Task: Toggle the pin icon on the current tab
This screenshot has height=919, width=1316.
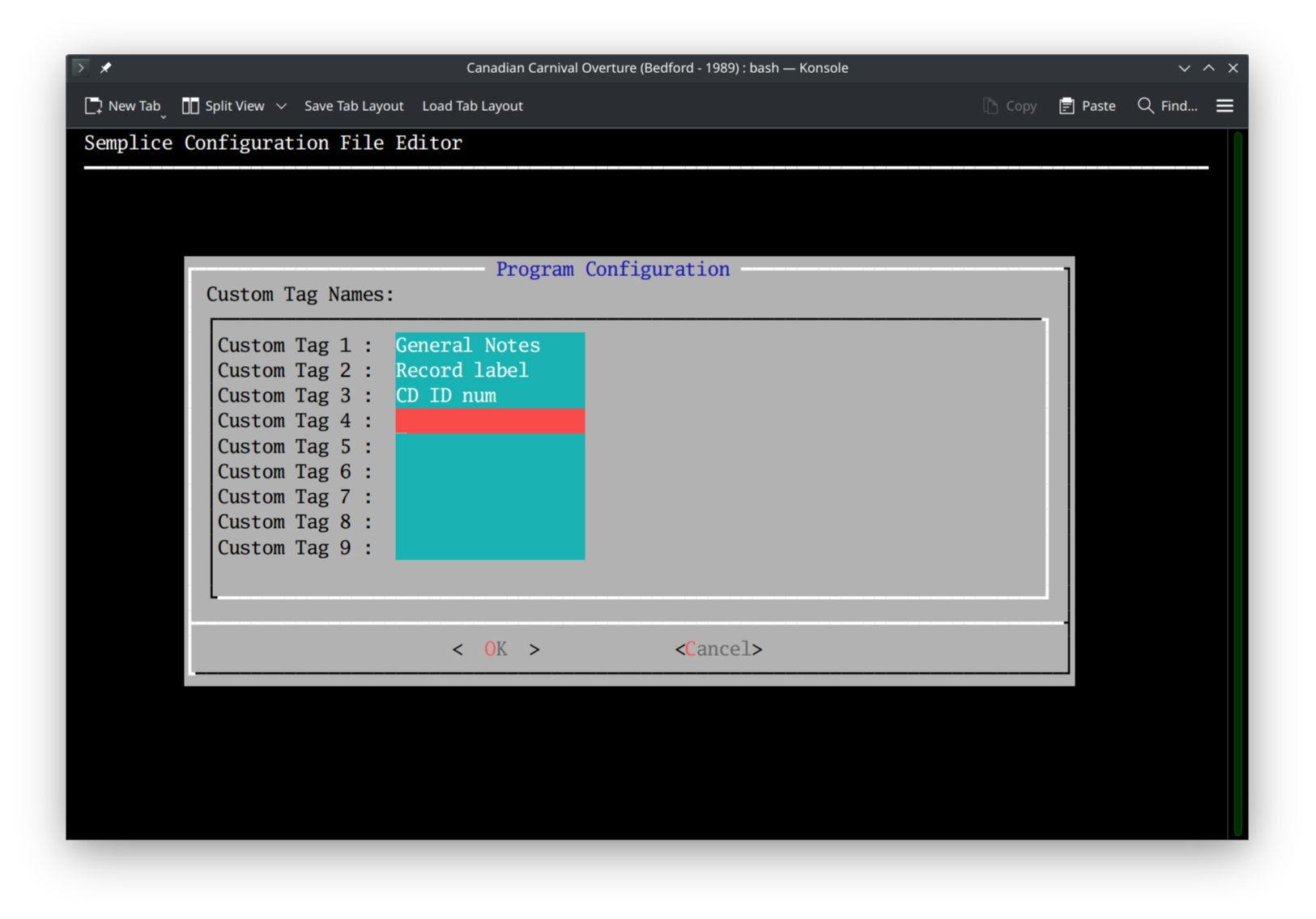Action: tap(105, 67)
